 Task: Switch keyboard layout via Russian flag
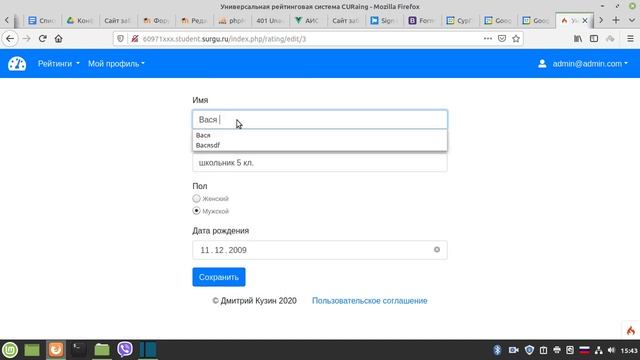tap(584, 350)
